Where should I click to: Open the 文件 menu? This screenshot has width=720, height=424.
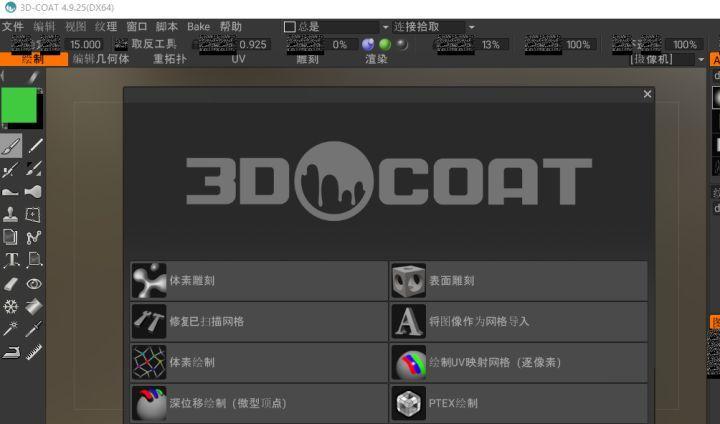(12, 27)
